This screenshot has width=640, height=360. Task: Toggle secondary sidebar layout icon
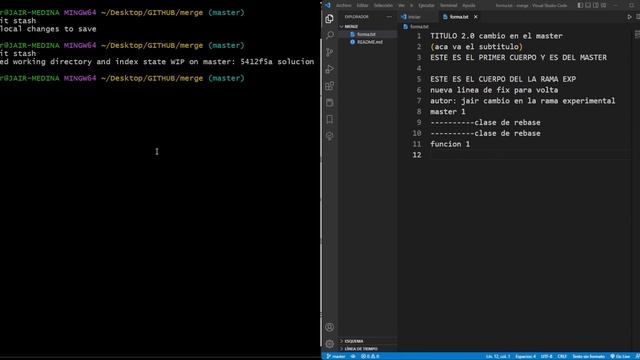coord(596,5)
